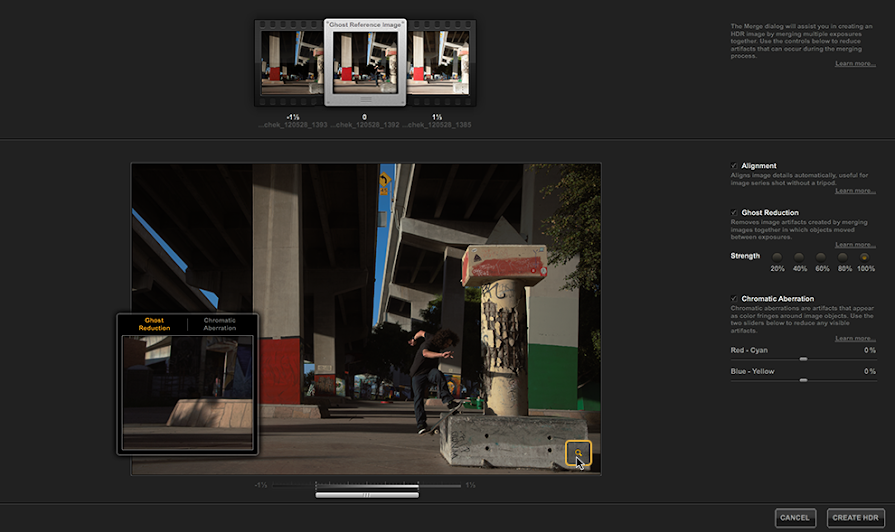Toggle the Alignment checkbox
The width and height of the screenshot is (895, 532).
coord(734,166)
